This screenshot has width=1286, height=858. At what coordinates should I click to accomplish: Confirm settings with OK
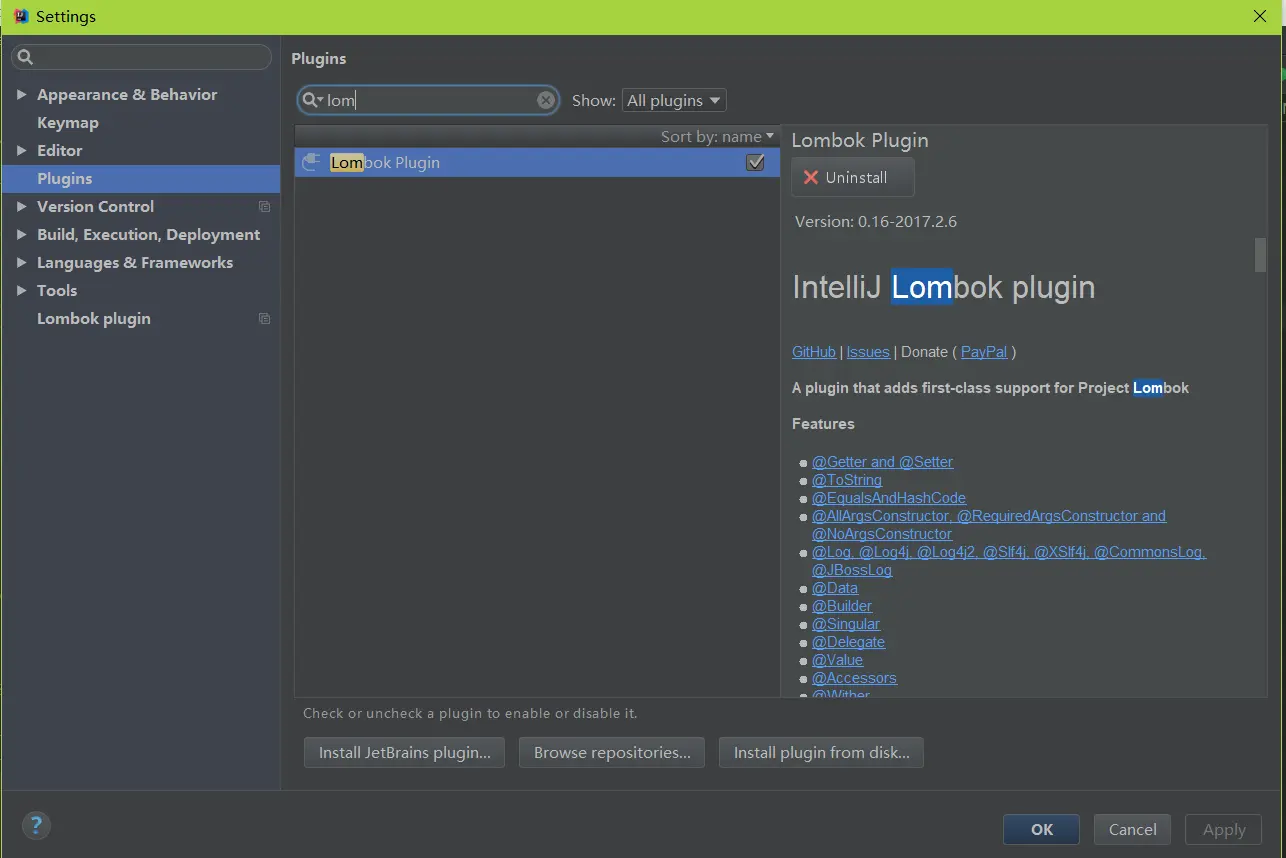(1042, 829)
